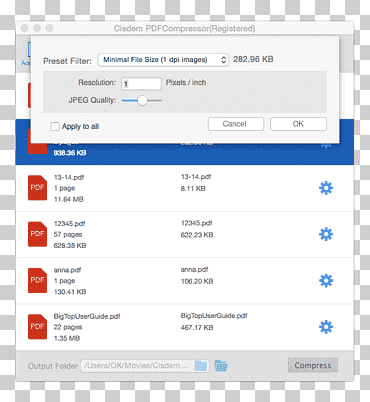This screenshot has width=370, height=402.
Task: Click the 1.35 MB file size
Action: click(x=67, y=338)
